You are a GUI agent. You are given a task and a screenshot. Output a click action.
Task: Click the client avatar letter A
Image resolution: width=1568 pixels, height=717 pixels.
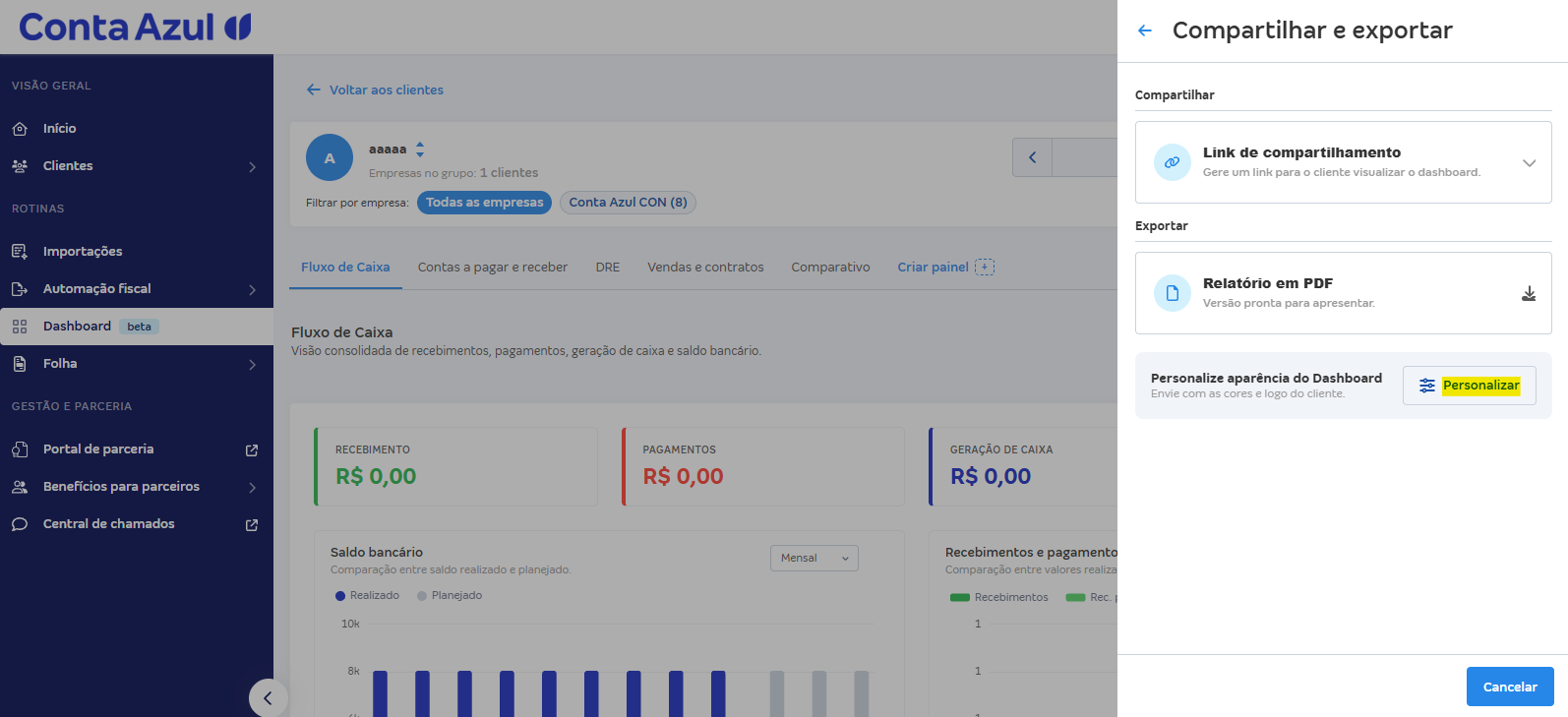coord(330,157)
